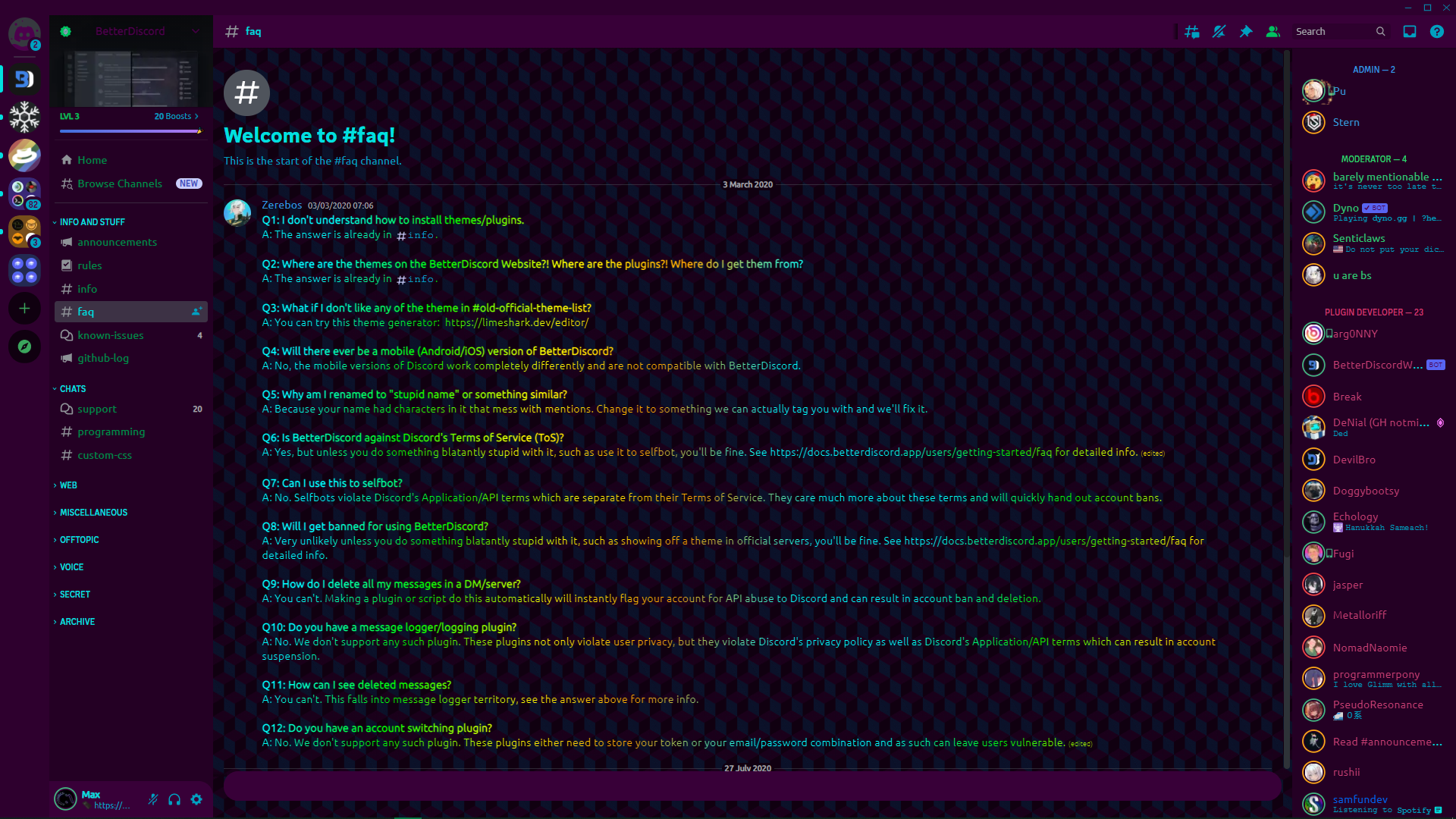Open User Settings gear icon
The width and height of the screenshot is (1456, 819).
tap(196, 799)
